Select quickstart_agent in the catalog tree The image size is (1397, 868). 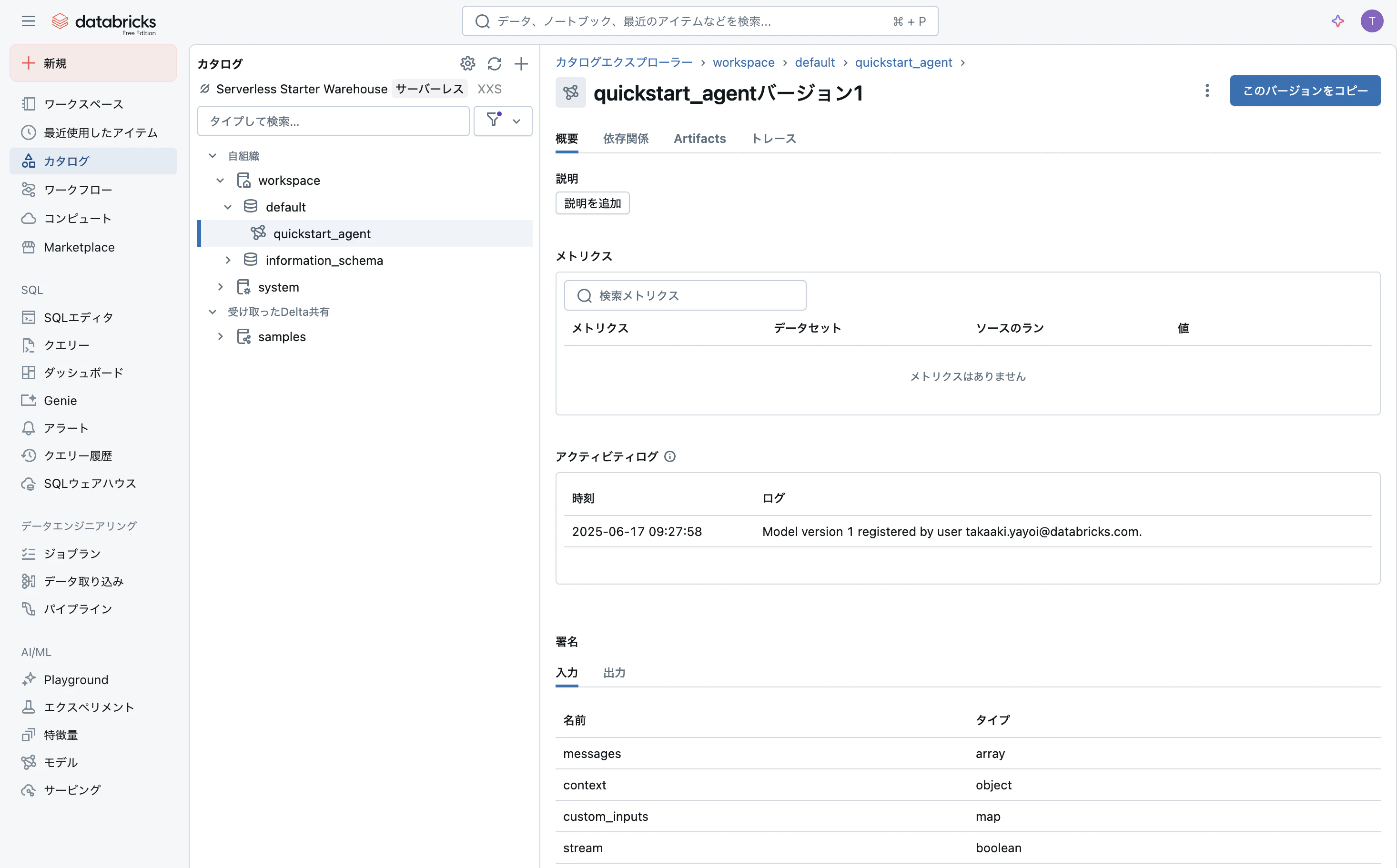tap(366, 233)
